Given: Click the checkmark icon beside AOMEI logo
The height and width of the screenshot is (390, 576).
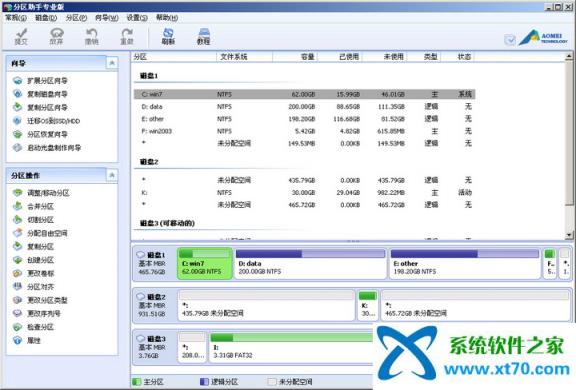Looking at the screenshot, I should point(510,39).
